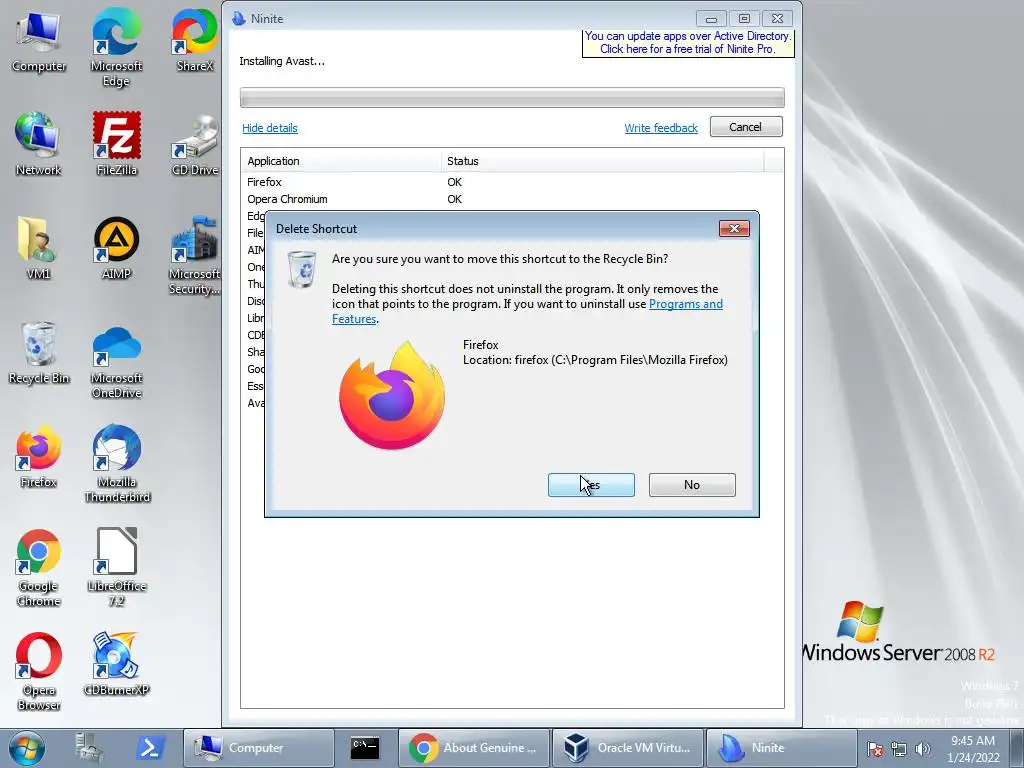Select the Opera Chromium row in list
Screen dimensions: 1024x768
tap(512, 199)
